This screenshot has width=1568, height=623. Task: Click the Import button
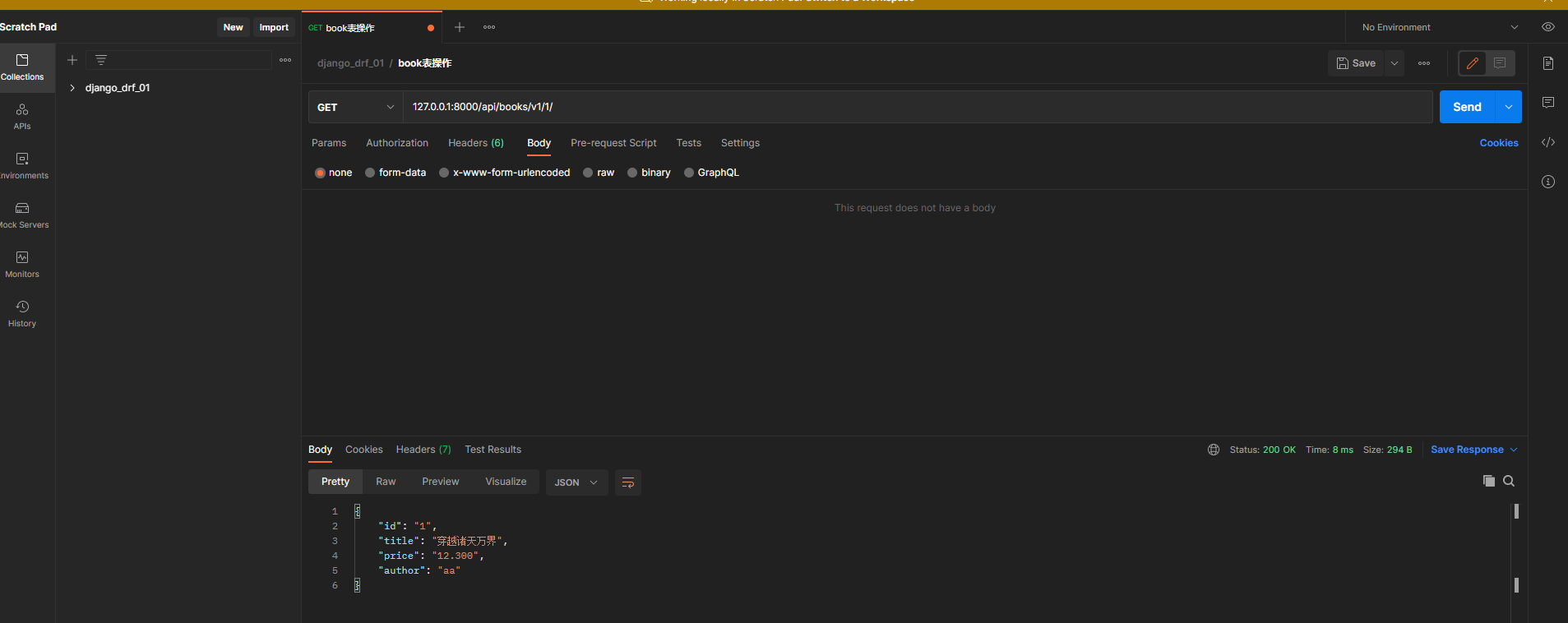click(x=274, y=27)
